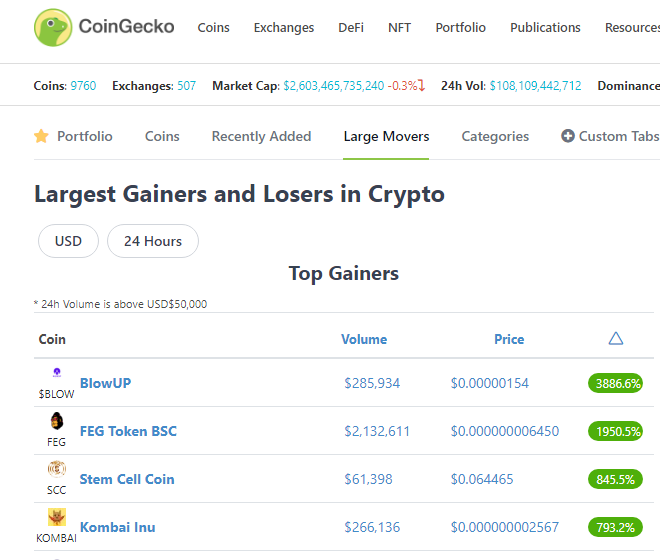Open the Resources top menu
660x560 pixels.
[x=632, y=28]
